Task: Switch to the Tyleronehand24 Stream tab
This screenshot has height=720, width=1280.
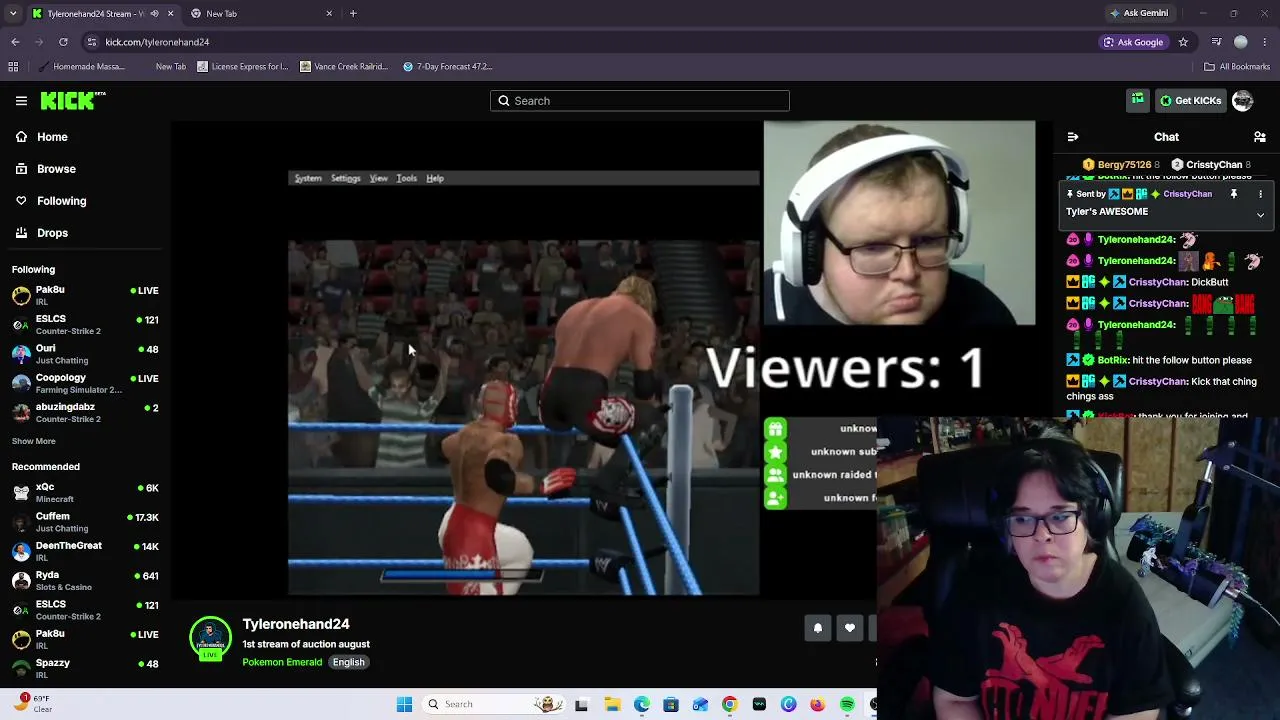Action: pos(95,14)
